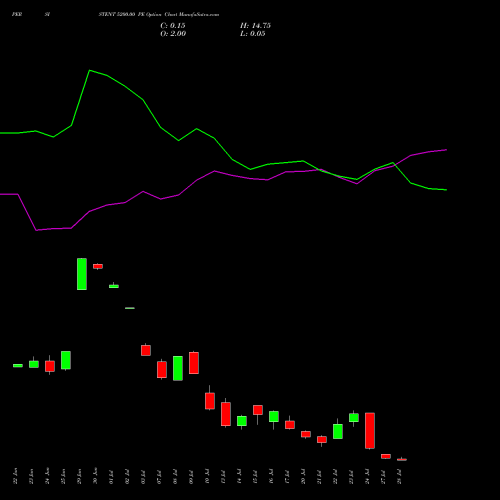
Task: Click the tallest green candlestick on the chart
Action: (x=82, y=274)
